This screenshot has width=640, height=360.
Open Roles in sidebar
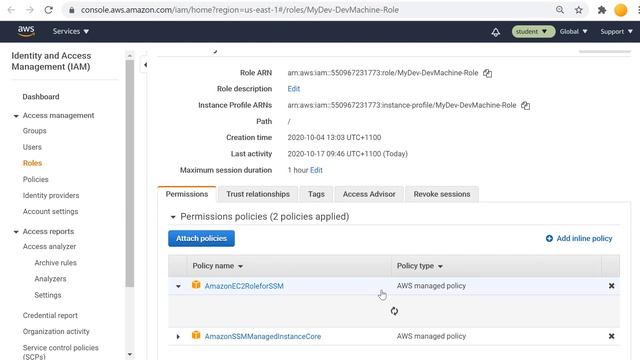32,163
